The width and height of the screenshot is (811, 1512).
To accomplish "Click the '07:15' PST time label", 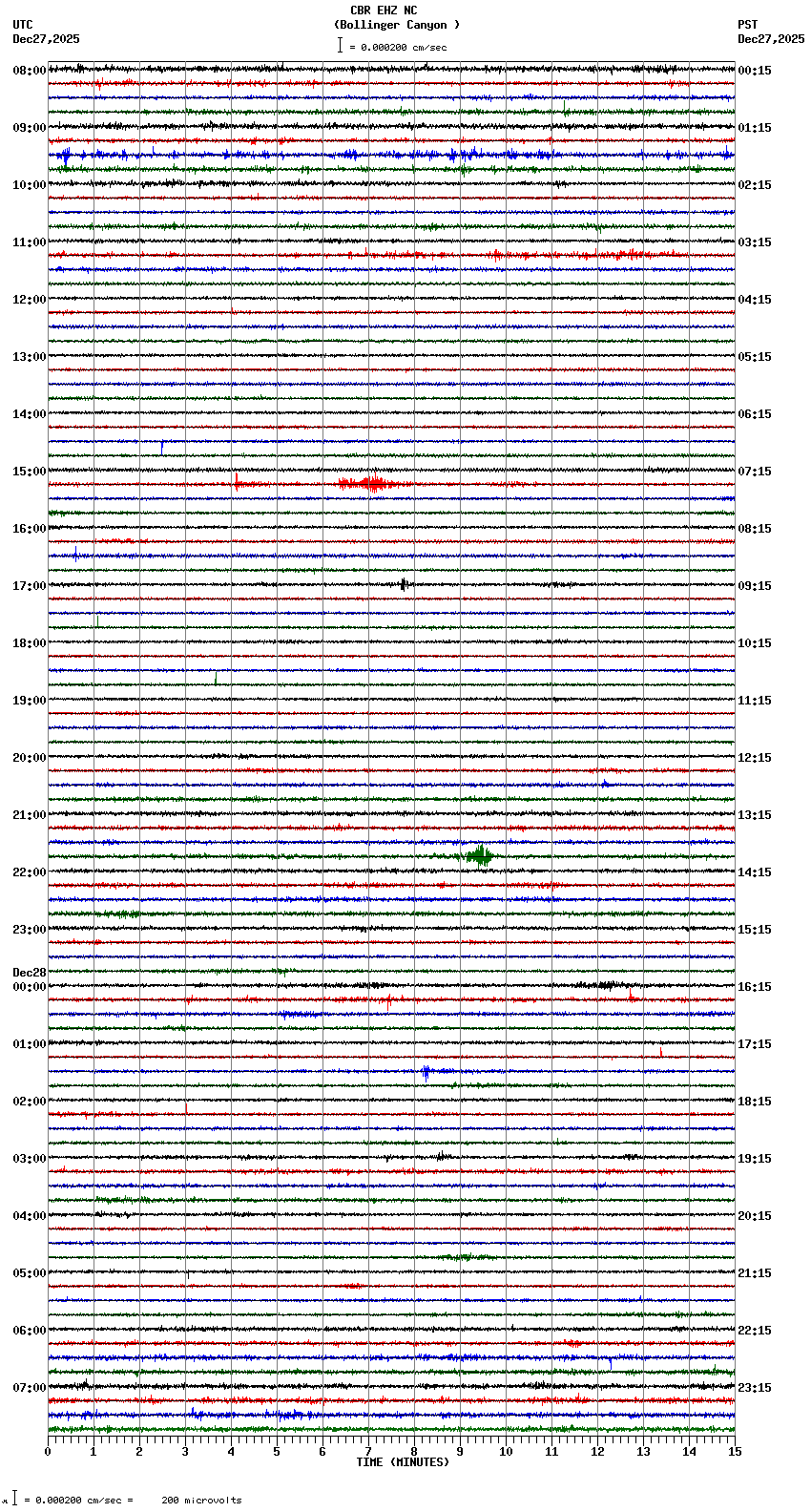I will click(755, 472).
